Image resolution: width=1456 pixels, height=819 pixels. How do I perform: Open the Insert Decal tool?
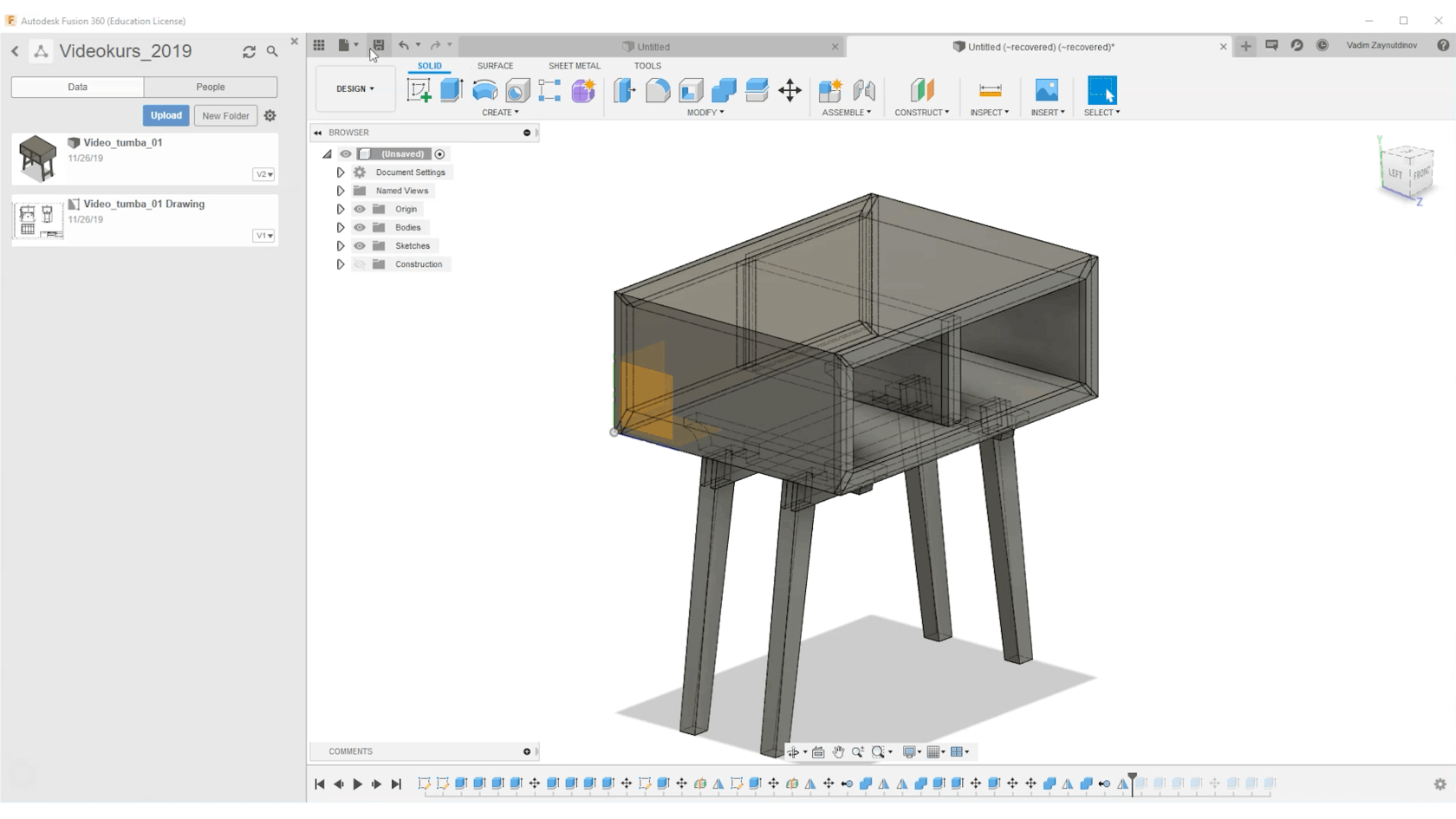(1047, 90)
